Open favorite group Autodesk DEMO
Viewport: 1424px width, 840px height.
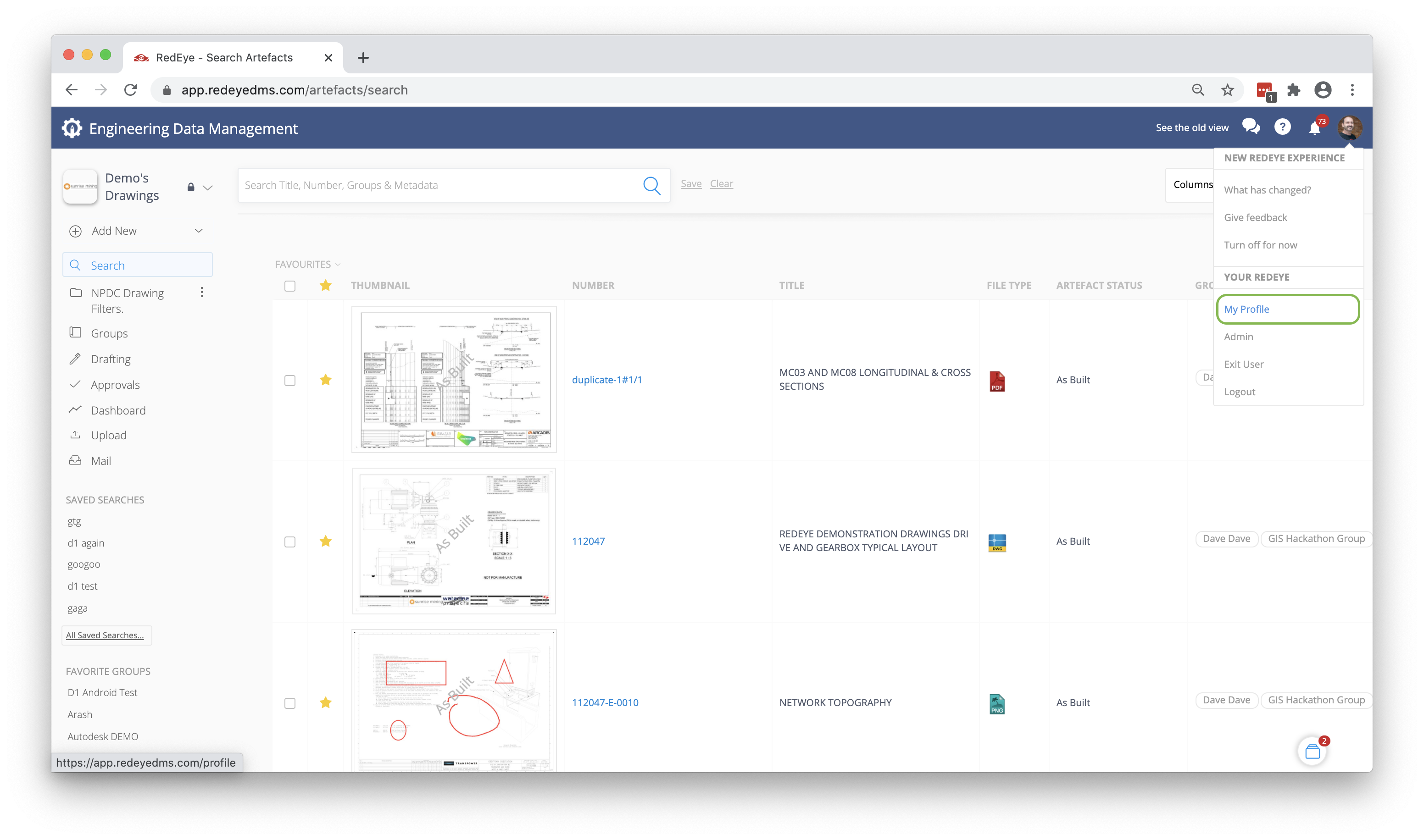click(103, 736)
